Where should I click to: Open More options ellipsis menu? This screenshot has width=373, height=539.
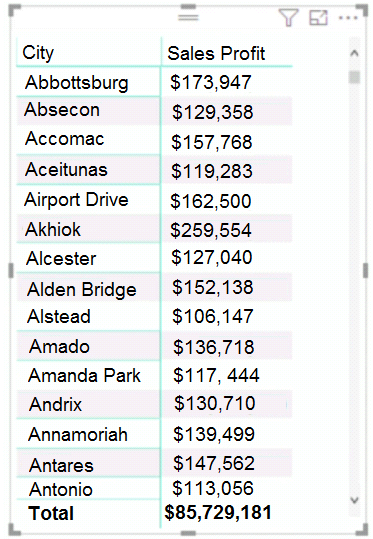(x=348, y=18)
